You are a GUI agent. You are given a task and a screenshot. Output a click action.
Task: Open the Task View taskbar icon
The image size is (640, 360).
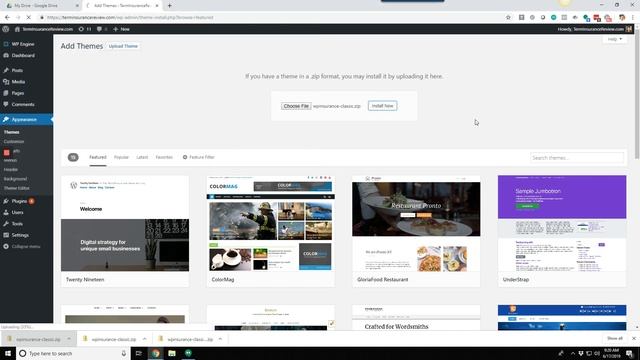tap(139, 353)
